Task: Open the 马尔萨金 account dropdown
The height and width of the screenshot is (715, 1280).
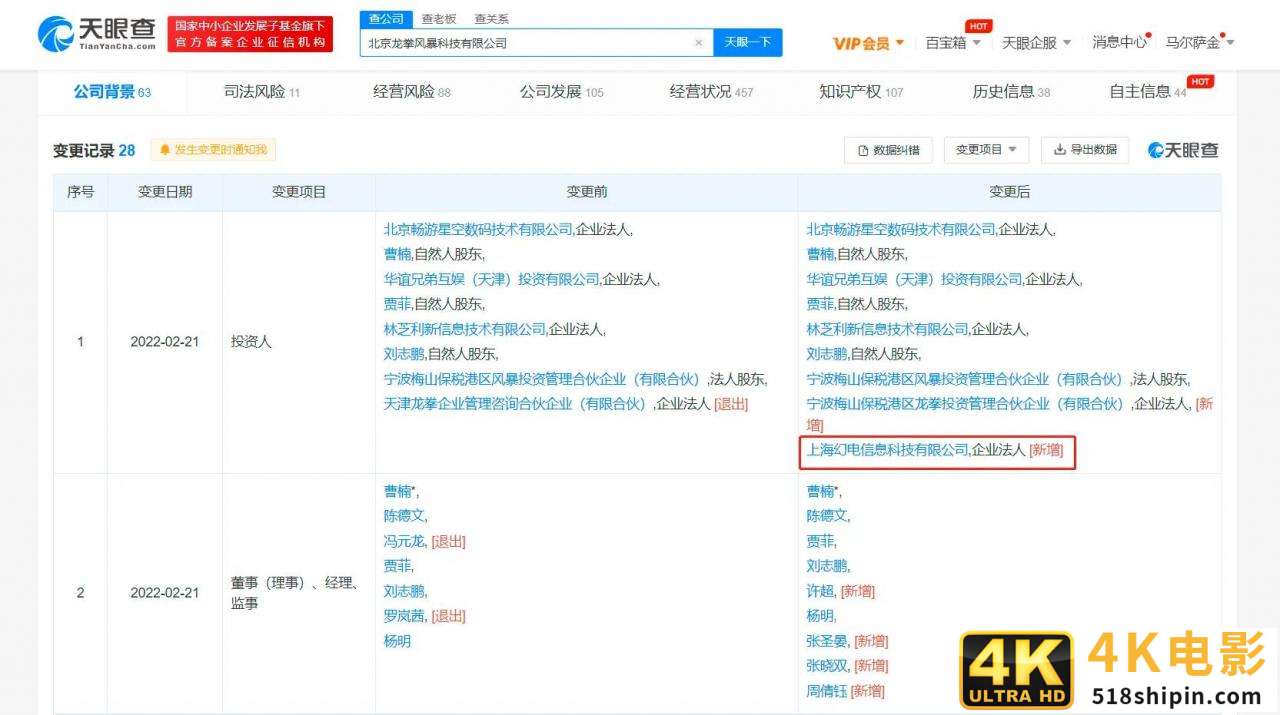Action: coord(1200,43)
